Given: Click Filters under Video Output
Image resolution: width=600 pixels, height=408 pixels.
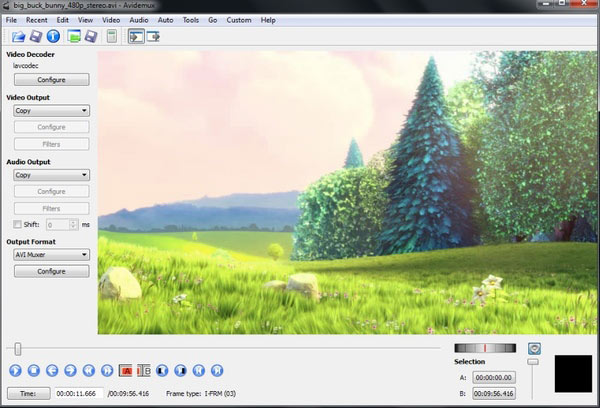Looking at the screenshot, I should coord(52,144).
